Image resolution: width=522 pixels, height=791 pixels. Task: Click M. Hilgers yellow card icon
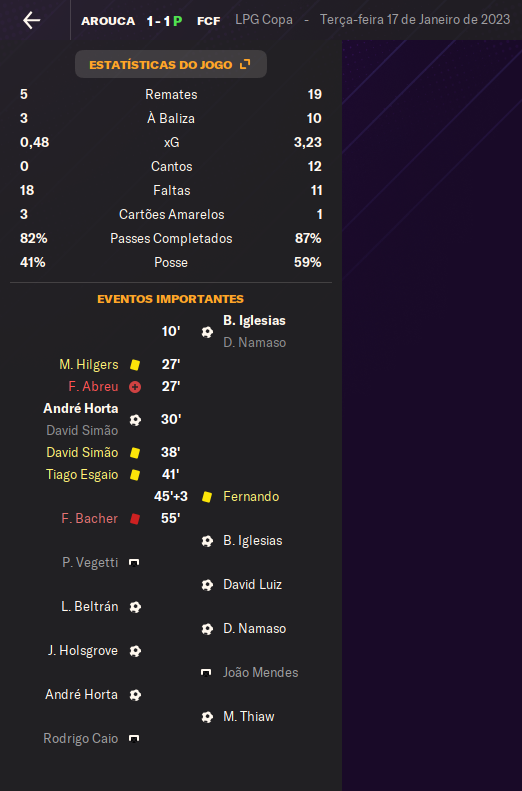point(135,364)
